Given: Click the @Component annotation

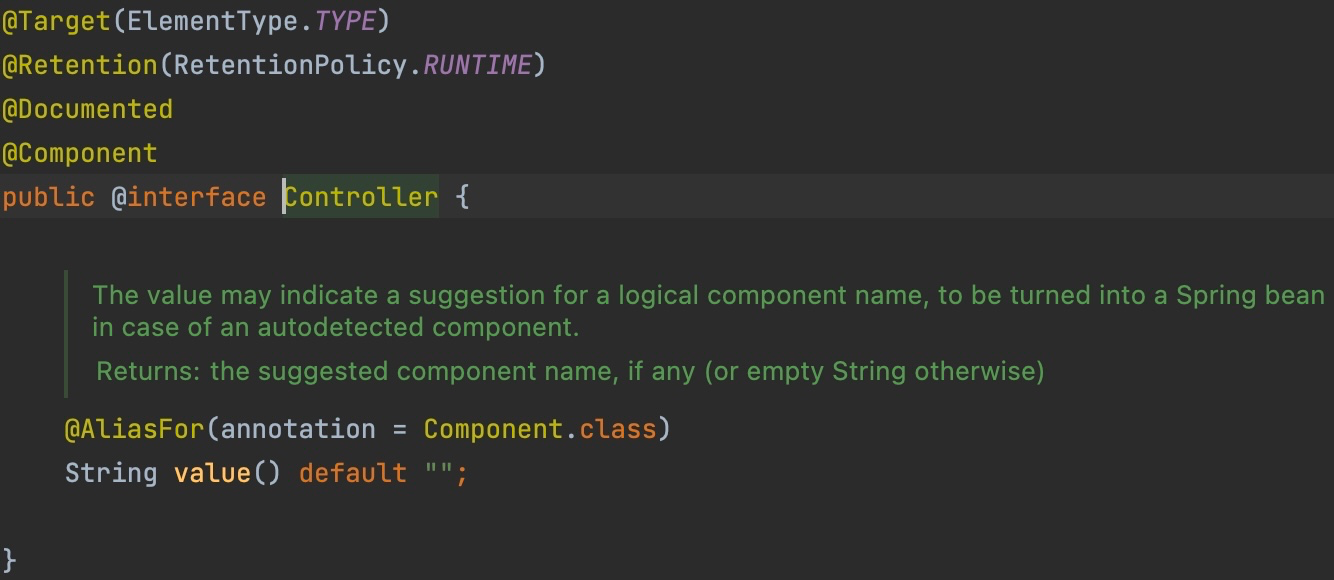Looking at the screenshot, I should point(80,153).
